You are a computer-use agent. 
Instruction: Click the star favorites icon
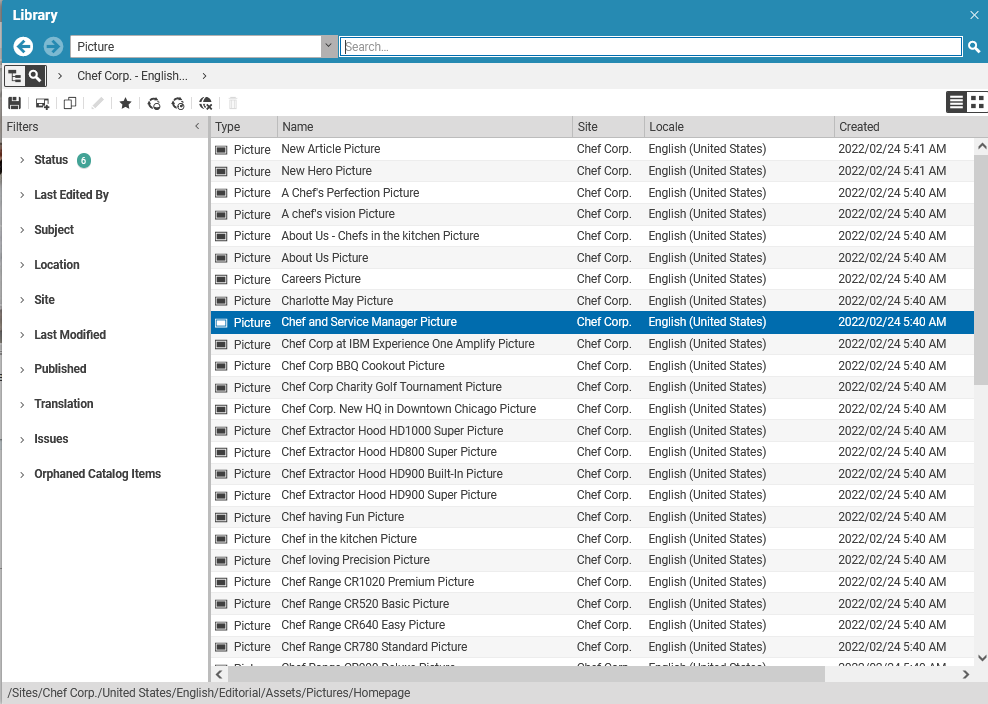click(x=125, y=103)
